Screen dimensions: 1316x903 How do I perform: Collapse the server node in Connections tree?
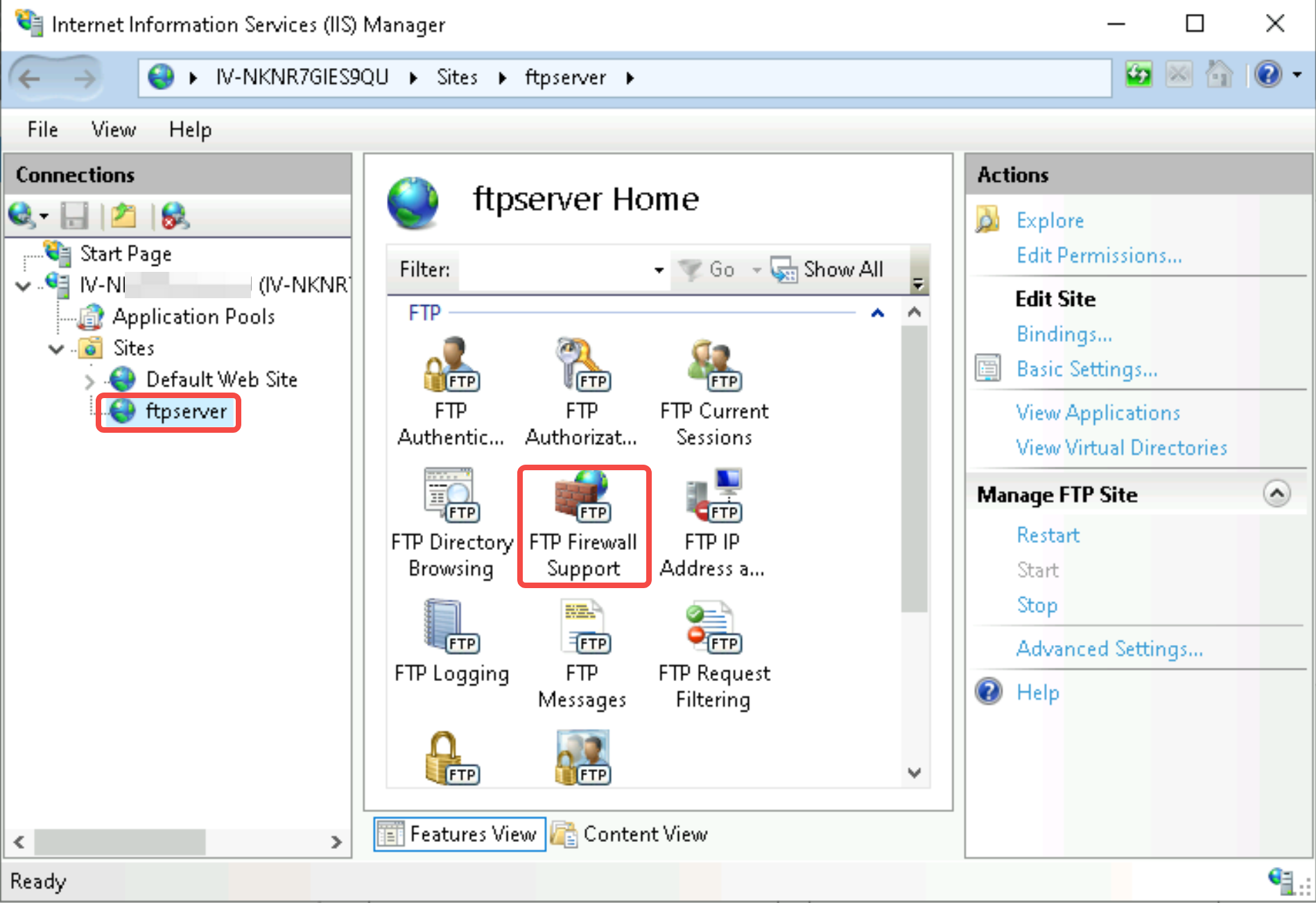tap(24, 286)
